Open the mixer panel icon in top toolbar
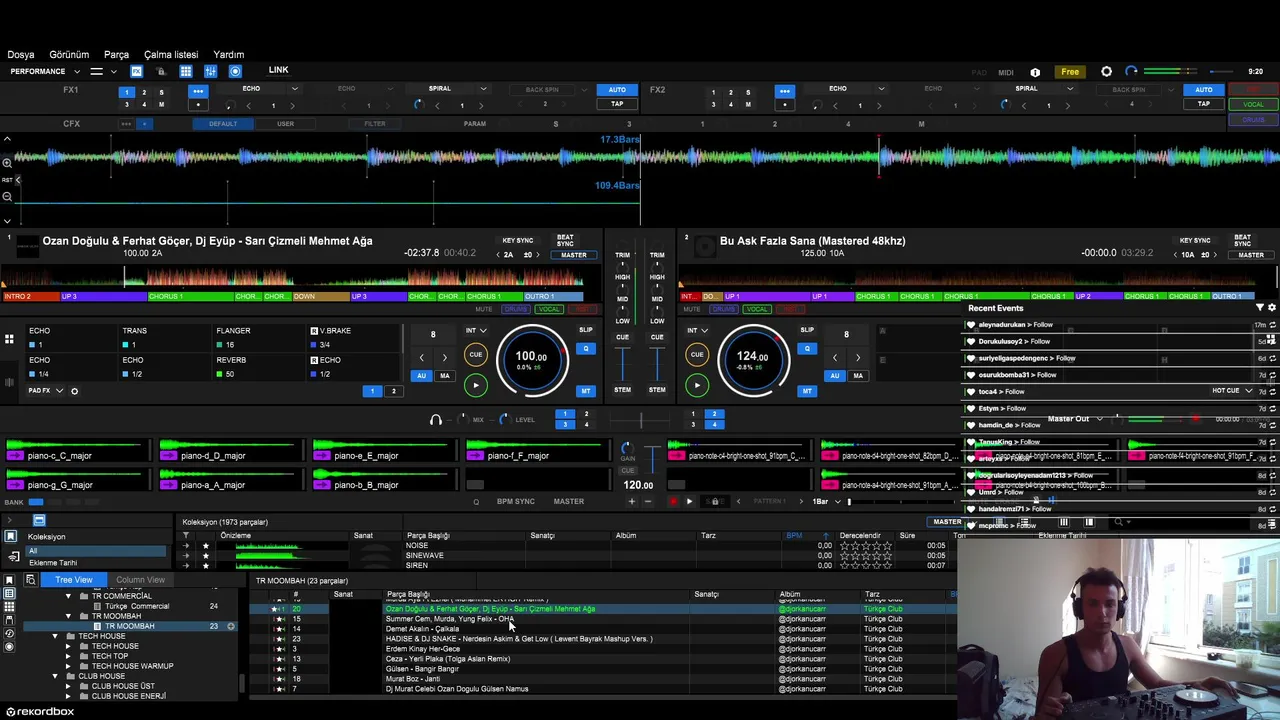Image resolution: width=1280 pixels, height=720 pixels. 211,71
